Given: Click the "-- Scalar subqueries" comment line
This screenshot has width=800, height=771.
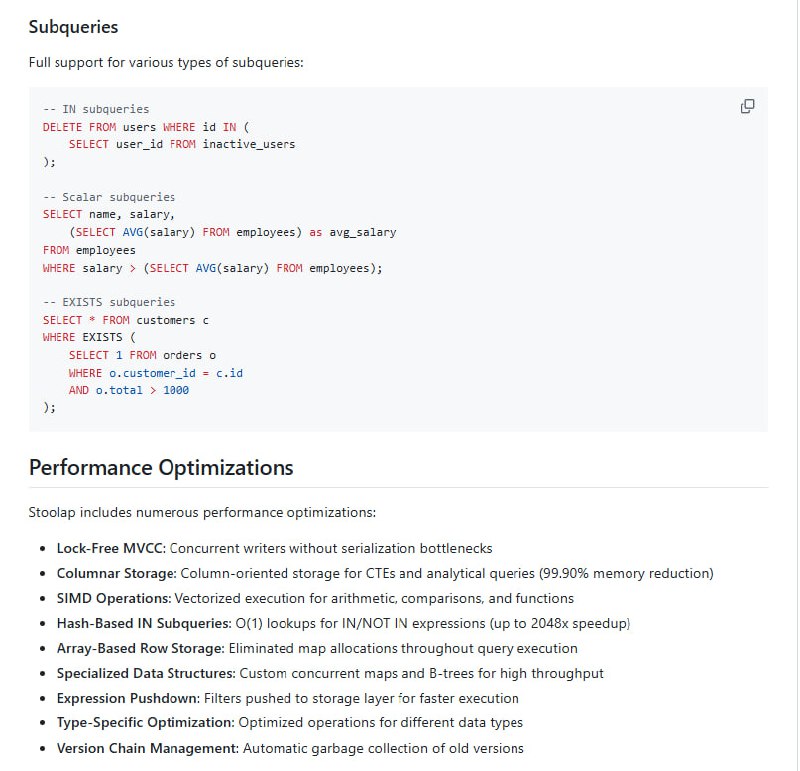Looking at the screenshot, I should click(109, 197).
